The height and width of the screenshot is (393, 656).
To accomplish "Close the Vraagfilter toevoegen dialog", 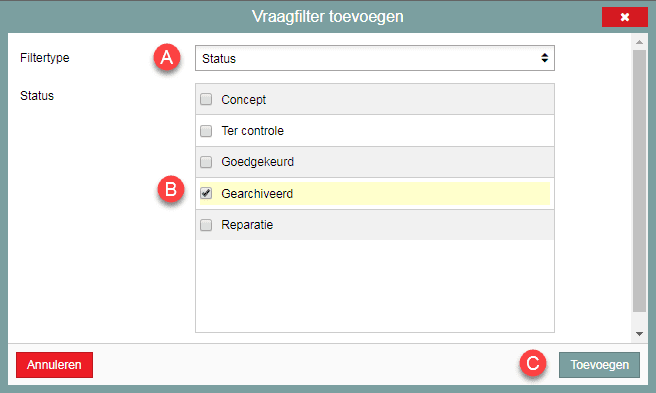I will point(624,17).
